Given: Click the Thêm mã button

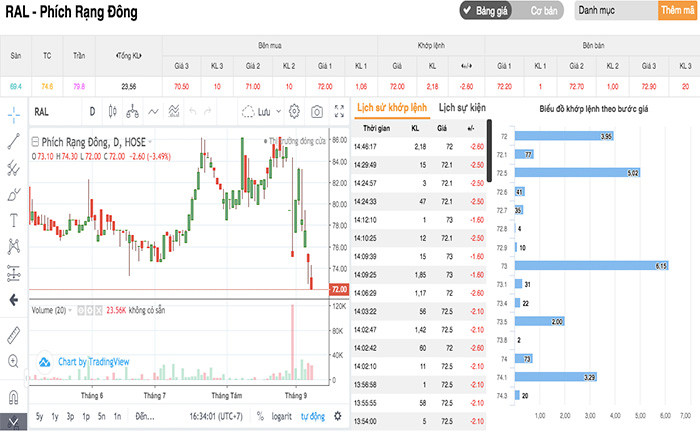Looking at the screenshot, I should (x=676, y=11).
